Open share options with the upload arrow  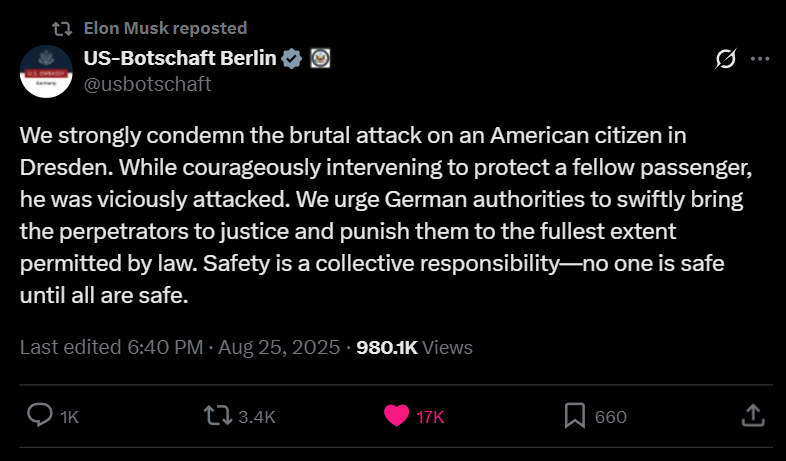(x=755, y=415)
